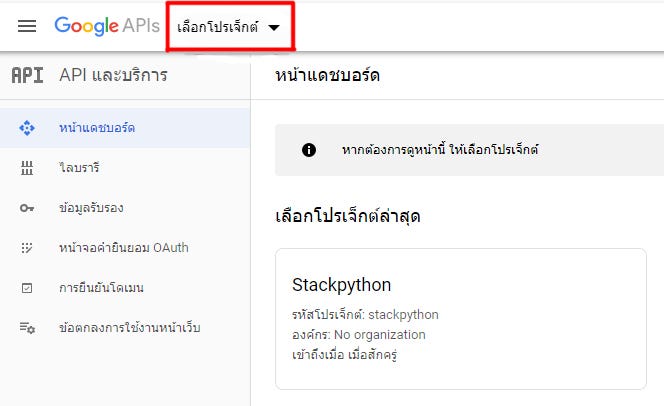Open the หน้าแดชบอร์ด sidebar menu item
The image size is (664, 406).
click(x=125, y=128)
